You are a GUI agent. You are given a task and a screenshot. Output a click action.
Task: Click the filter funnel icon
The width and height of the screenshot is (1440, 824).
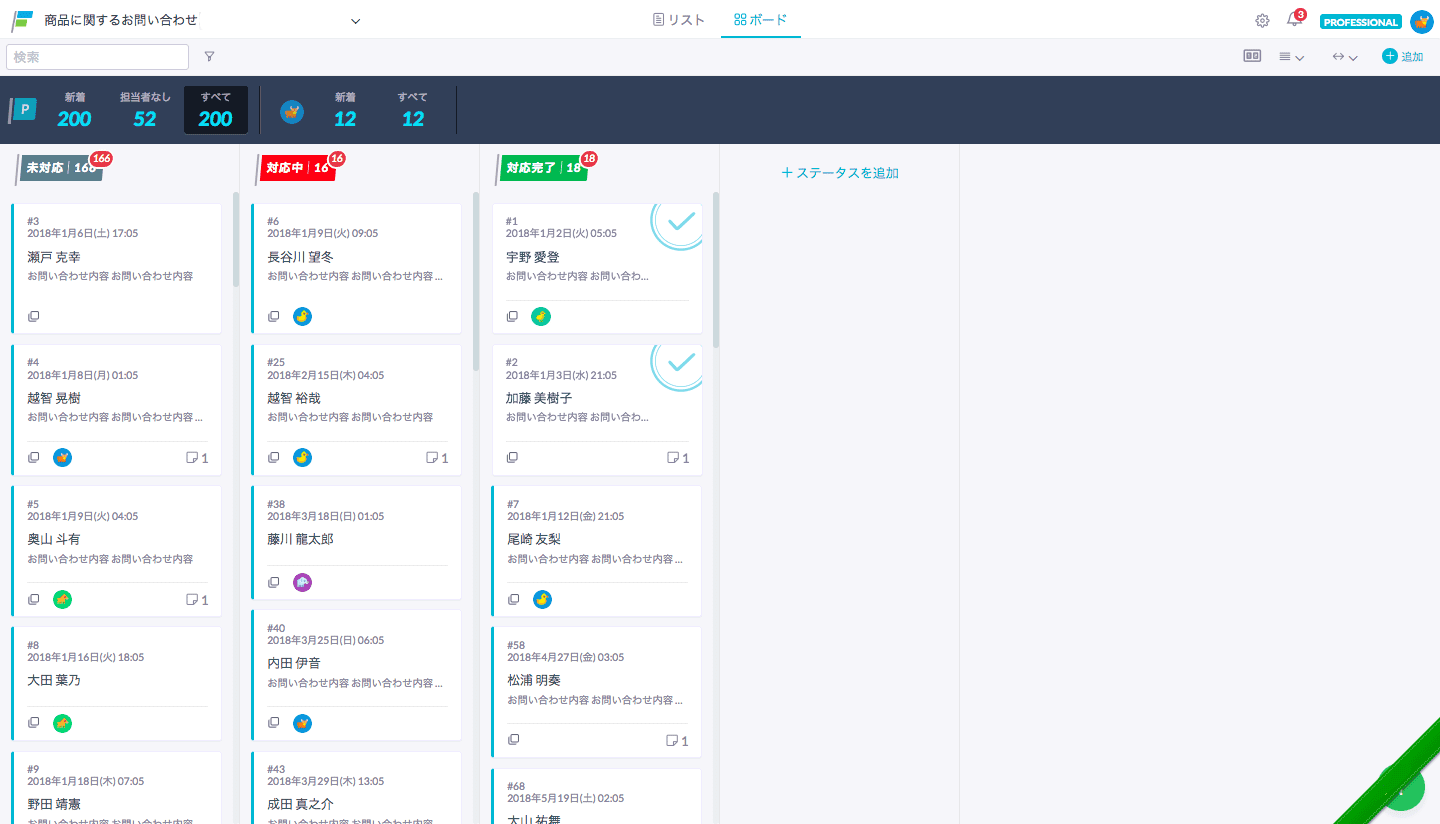[209, 57]
